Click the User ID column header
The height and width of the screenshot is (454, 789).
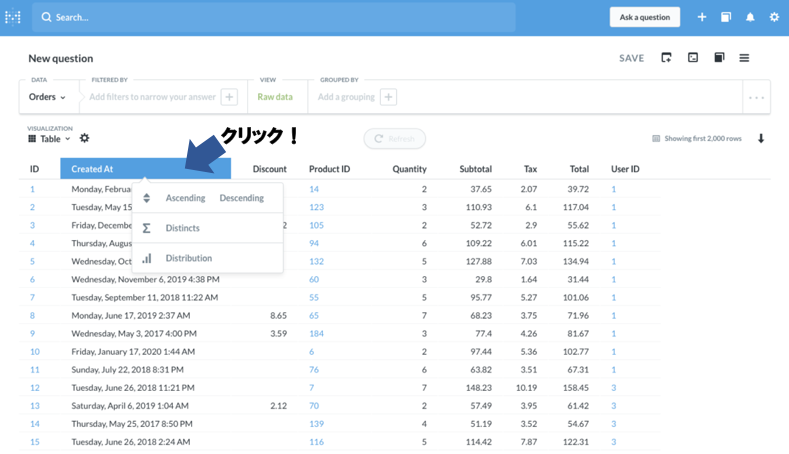tap(625, 169)
